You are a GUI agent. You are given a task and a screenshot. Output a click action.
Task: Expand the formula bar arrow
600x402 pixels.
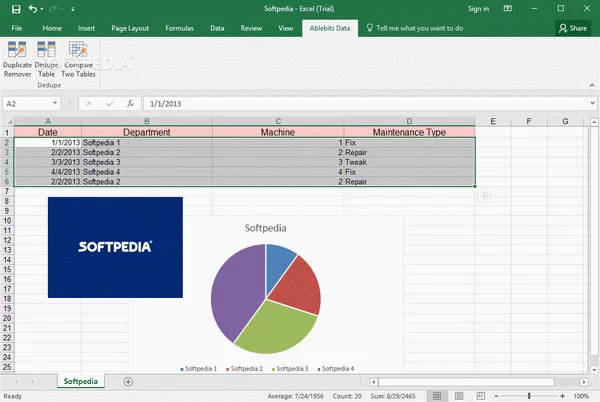point(592,103)
